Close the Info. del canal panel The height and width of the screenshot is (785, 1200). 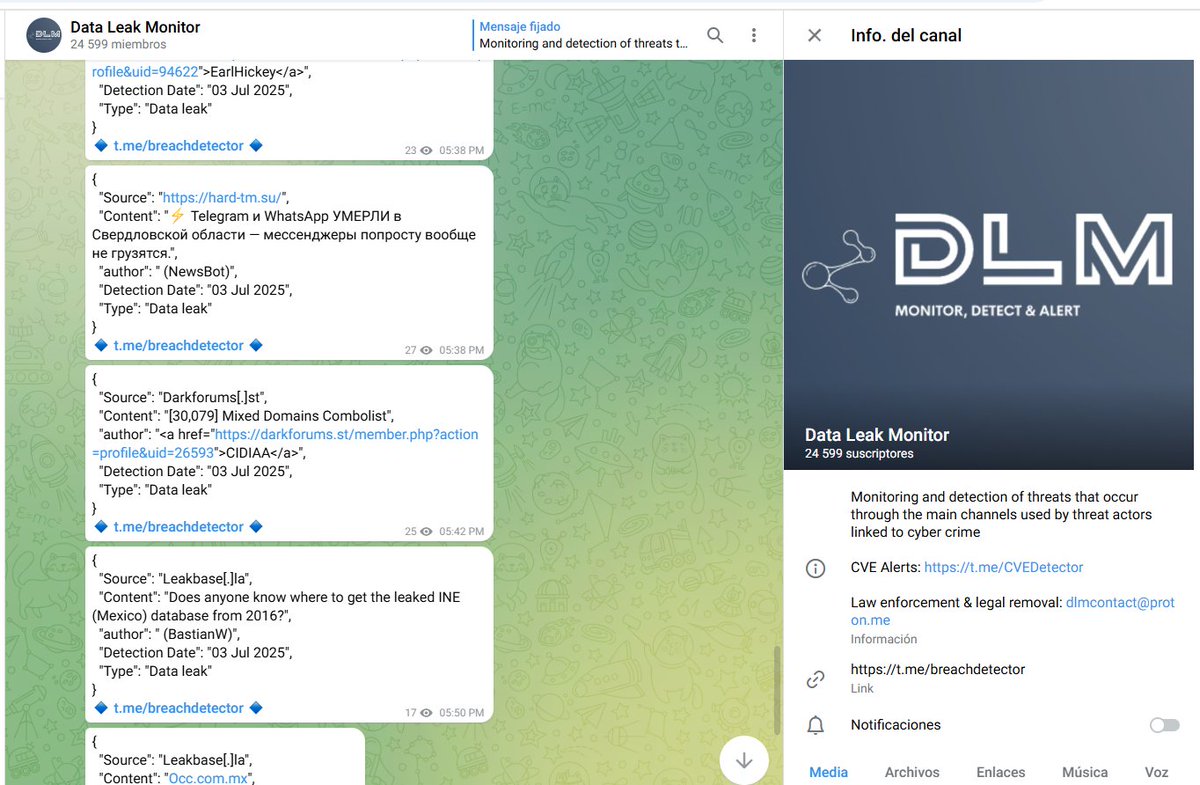(814, 35)
